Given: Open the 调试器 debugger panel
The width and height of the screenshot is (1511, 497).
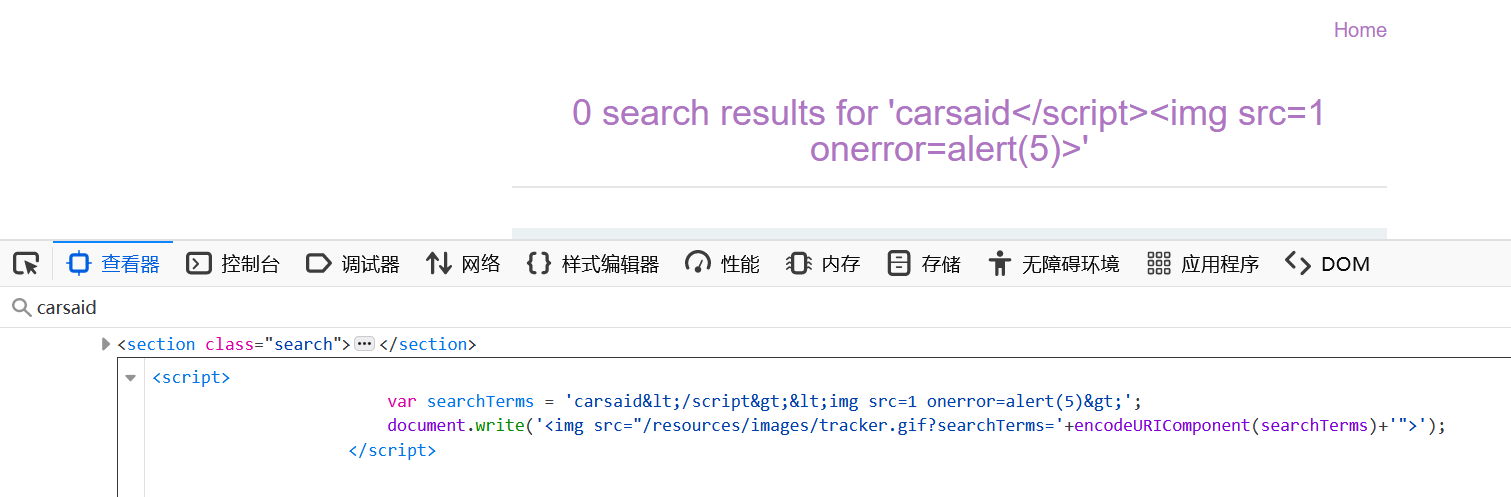Looking at the screenshot, I should 353,264.
